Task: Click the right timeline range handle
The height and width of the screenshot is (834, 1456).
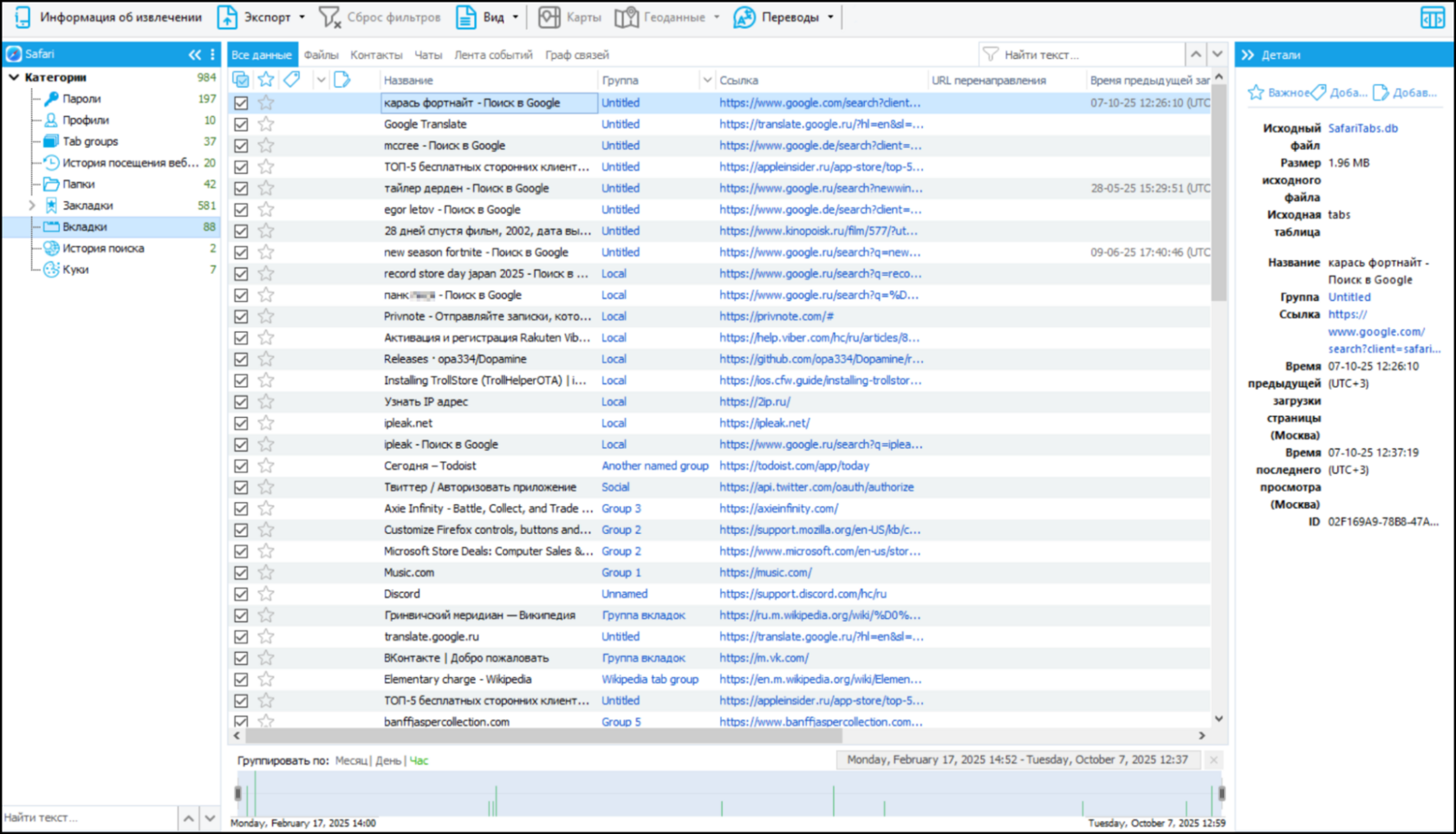Action: 1222,793
